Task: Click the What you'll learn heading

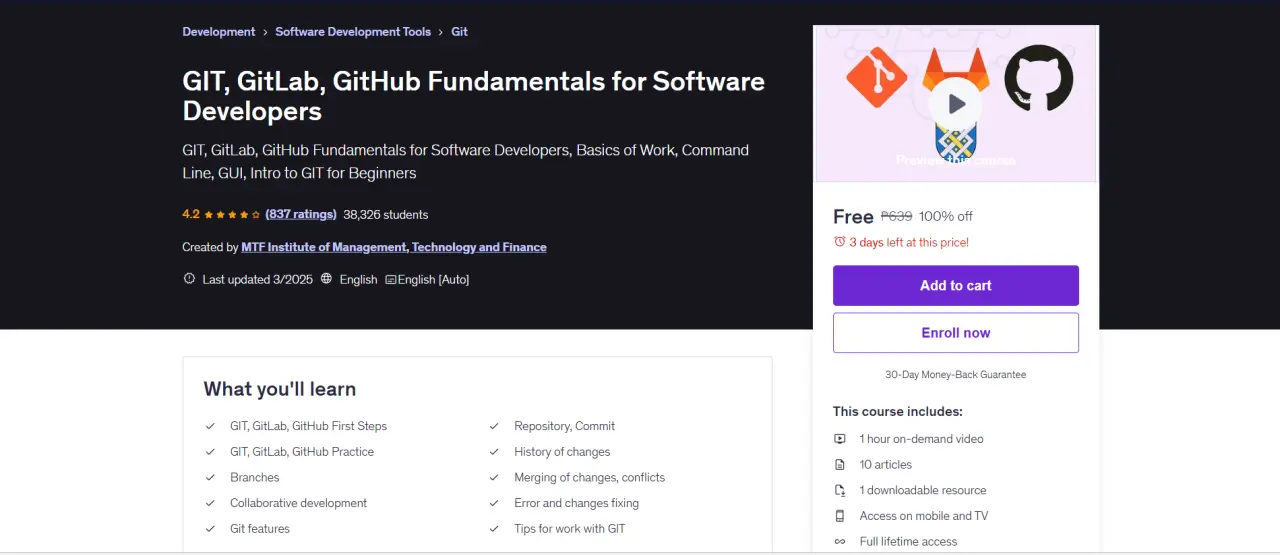Action: pos(280,389)
